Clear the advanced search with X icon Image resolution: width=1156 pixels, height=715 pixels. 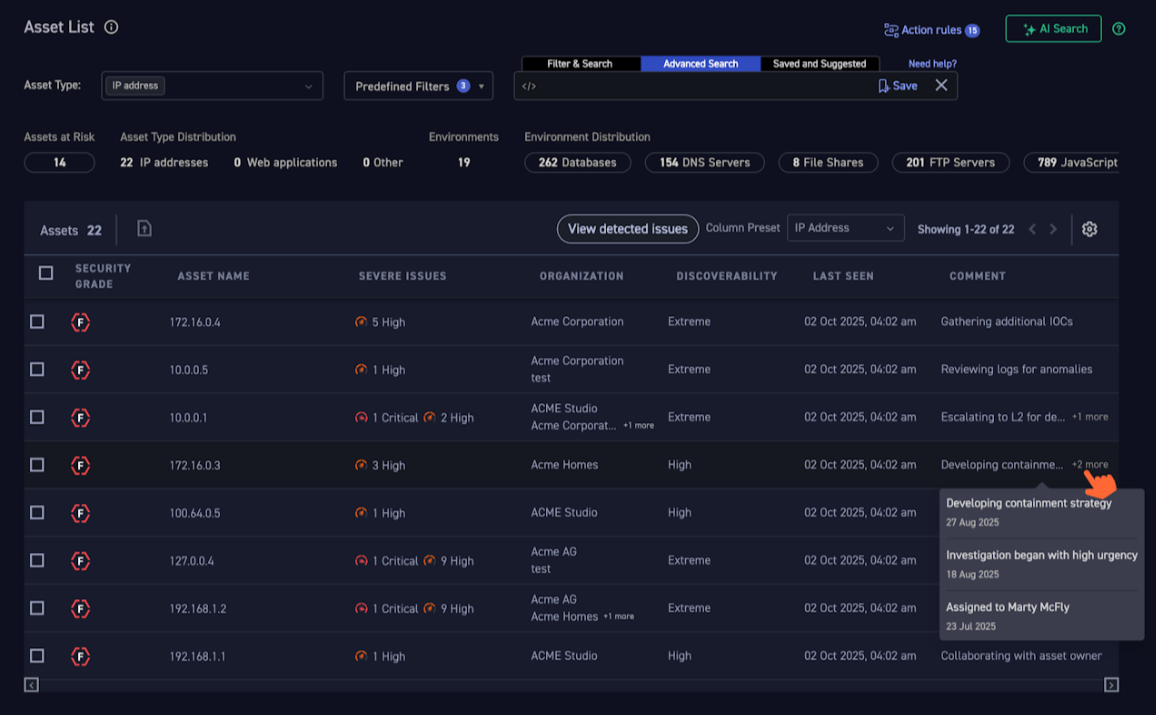[941, 86]
